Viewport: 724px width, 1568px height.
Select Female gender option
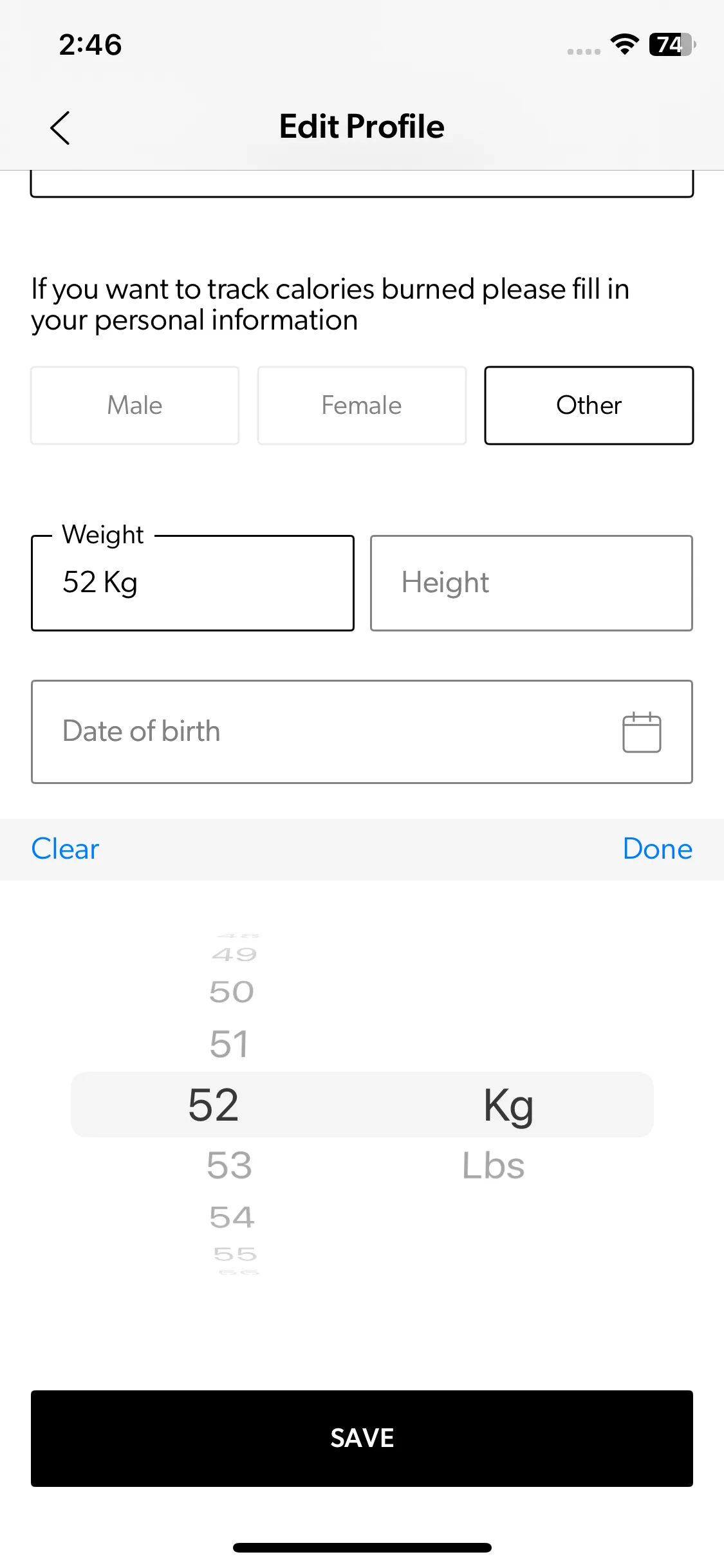(x=362, y=406)
